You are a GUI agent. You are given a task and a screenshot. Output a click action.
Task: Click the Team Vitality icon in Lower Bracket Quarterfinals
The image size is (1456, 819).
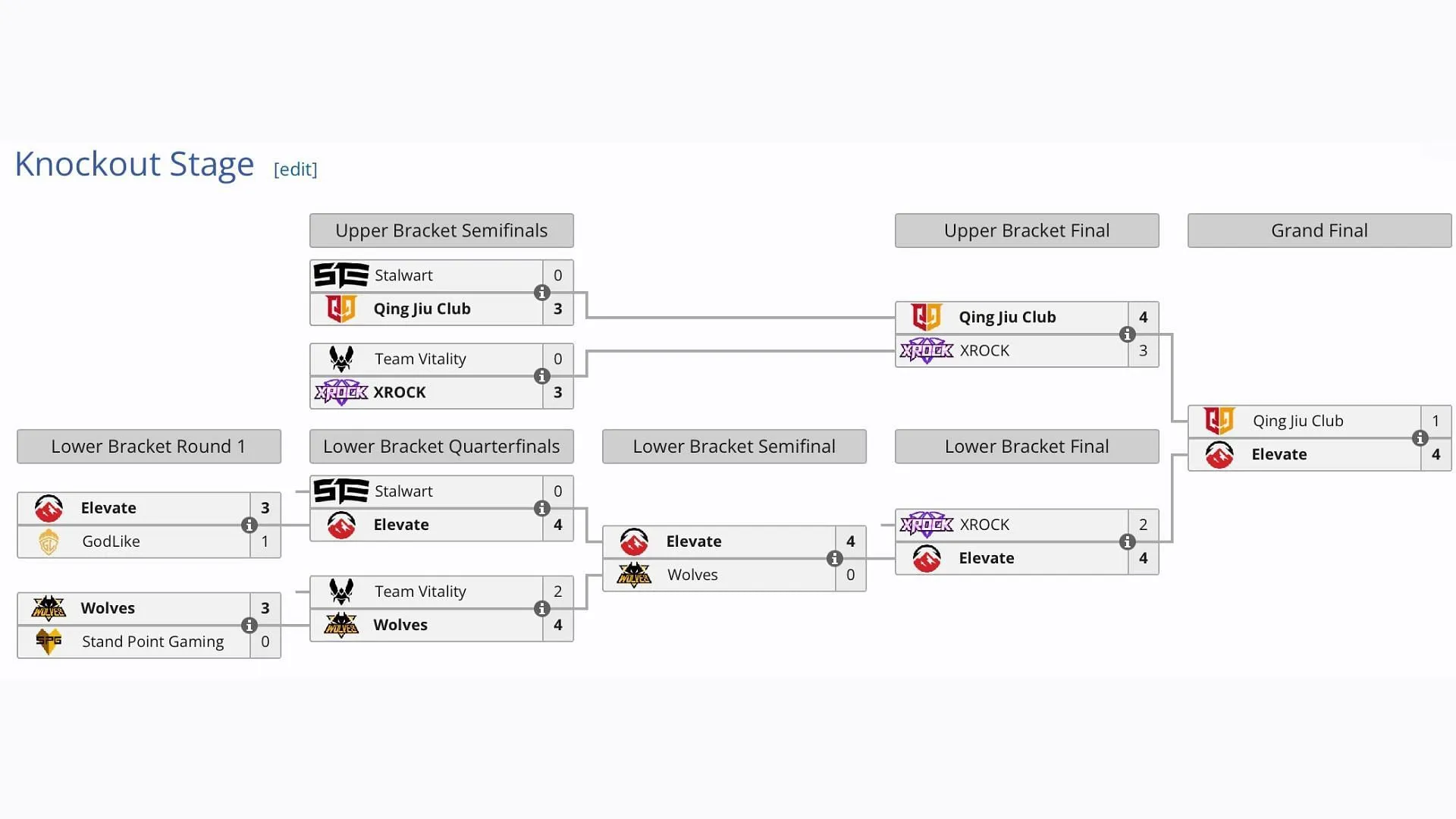(343, 590)
